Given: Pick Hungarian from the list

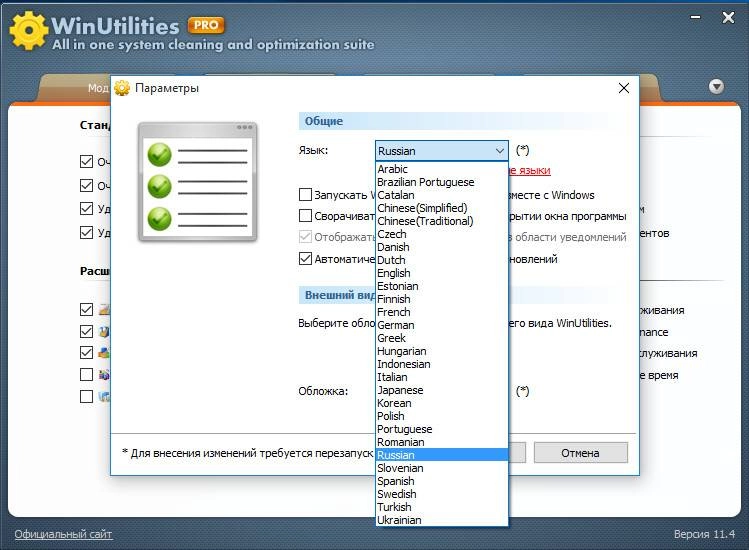Looking at the screenshot, I should click(441, 351).
